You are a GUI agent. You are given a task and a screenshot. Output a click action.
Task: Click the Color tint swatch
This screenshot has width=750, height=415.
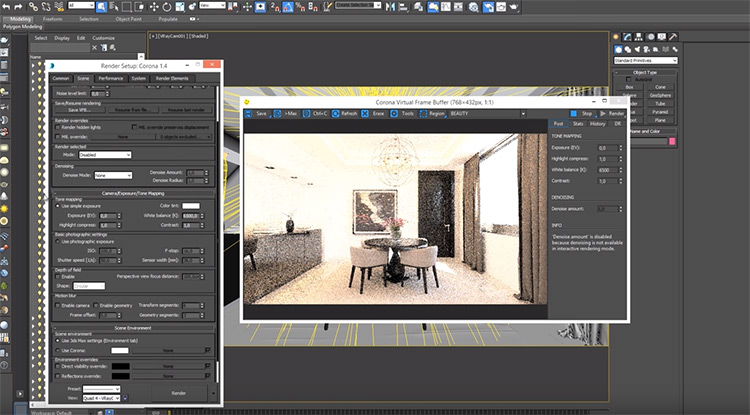(190, 206)
